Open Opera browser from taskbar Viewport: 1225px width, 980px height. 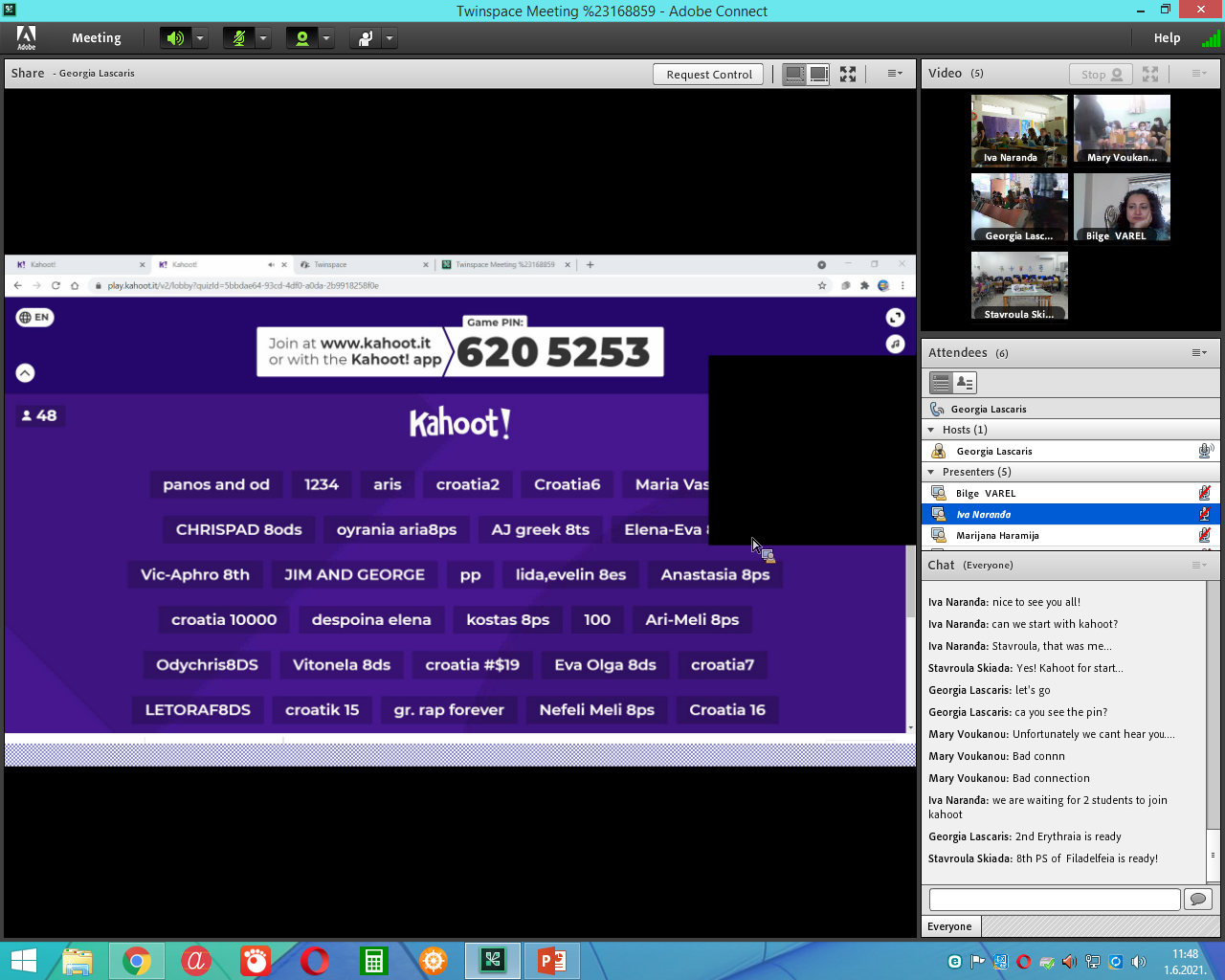tap(315, 961)
